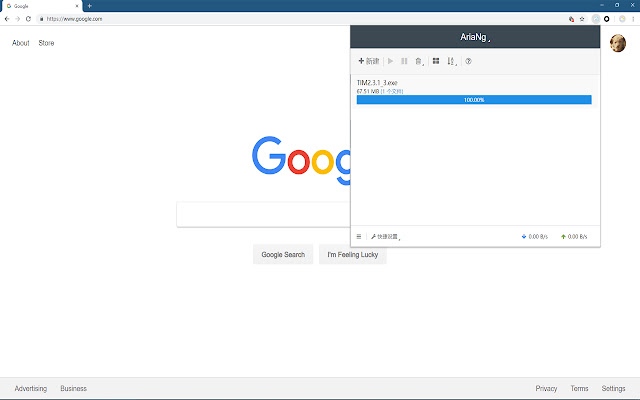Viewport: 640px width, 400px height.
Task: Click the Chrome profile avatar in the toolbar
Action: [622, 19]
